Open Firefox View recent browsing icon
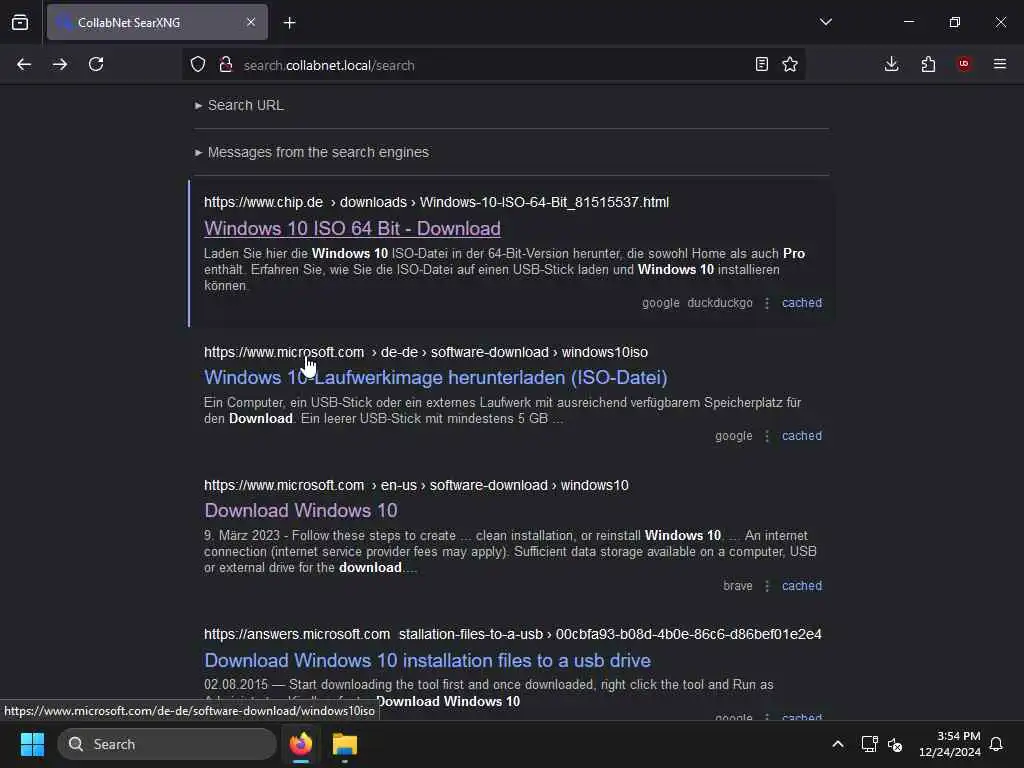 click(x=20, y=23)
